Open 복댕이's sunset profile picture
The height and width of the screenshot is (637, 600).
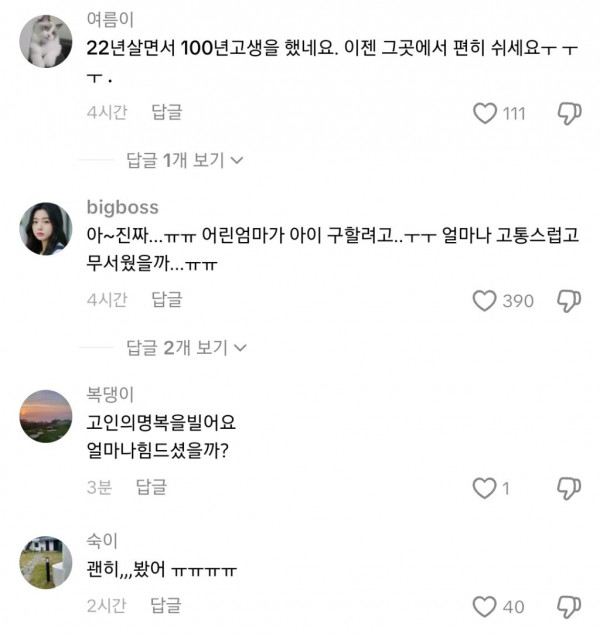[x=46, y=416]
